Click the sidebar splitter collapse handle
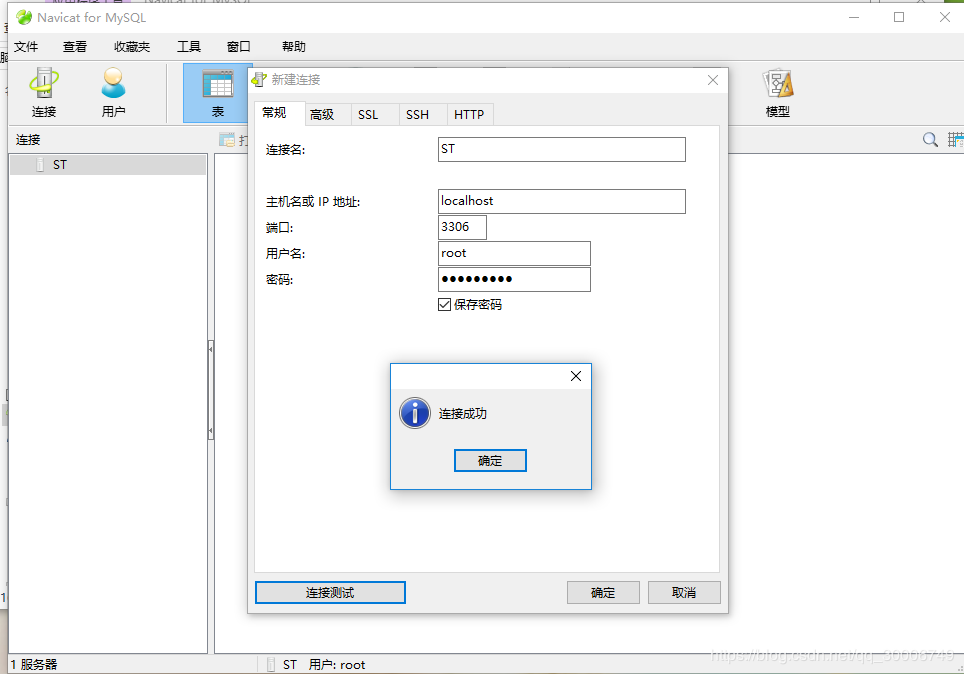Screen dimensions: 964x674 pos(211,348)
